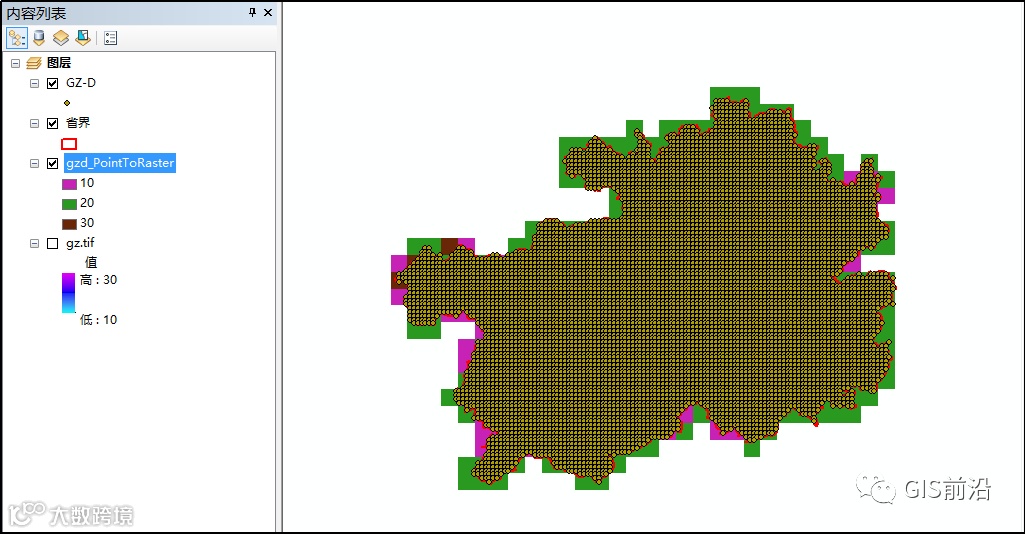Click the 省界 red outline symbol
1025x534 pixels.
(69, 144)
